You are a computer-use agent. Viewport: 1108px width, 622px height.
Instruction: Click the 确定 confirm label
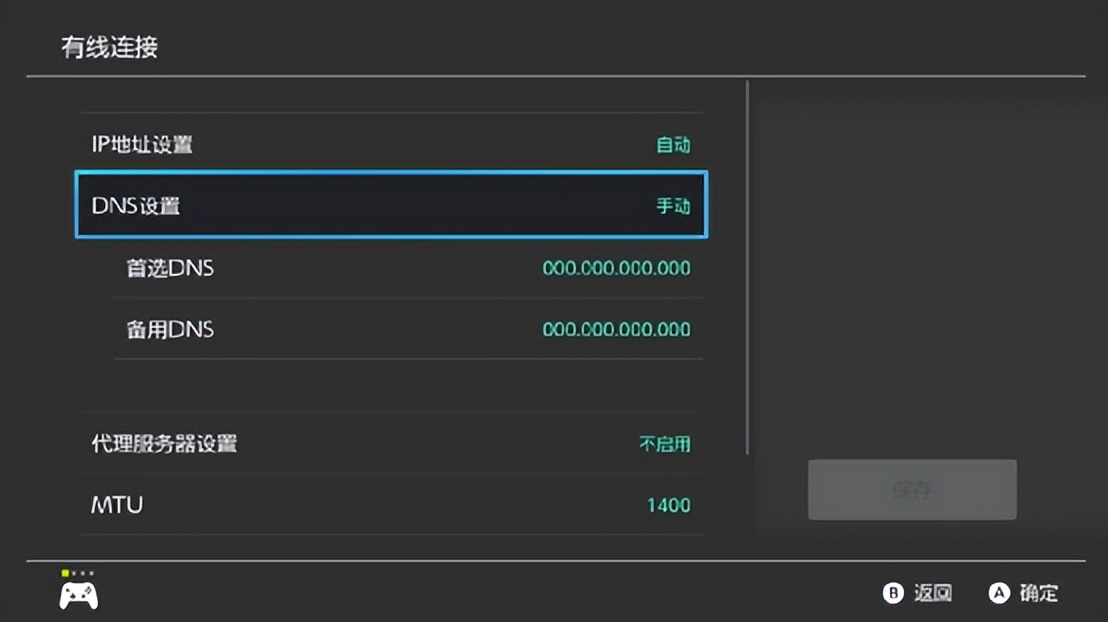click(1038, 593)
